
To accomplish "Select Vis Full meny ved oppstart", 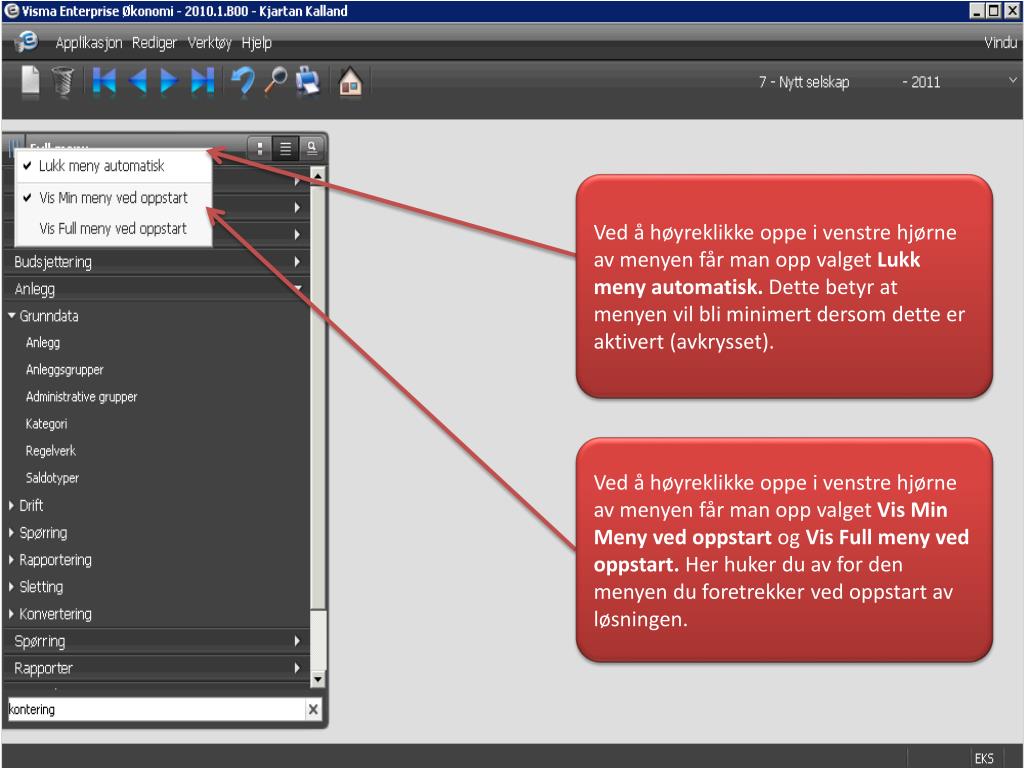I will pyautogui.click(x=114, y=229).
